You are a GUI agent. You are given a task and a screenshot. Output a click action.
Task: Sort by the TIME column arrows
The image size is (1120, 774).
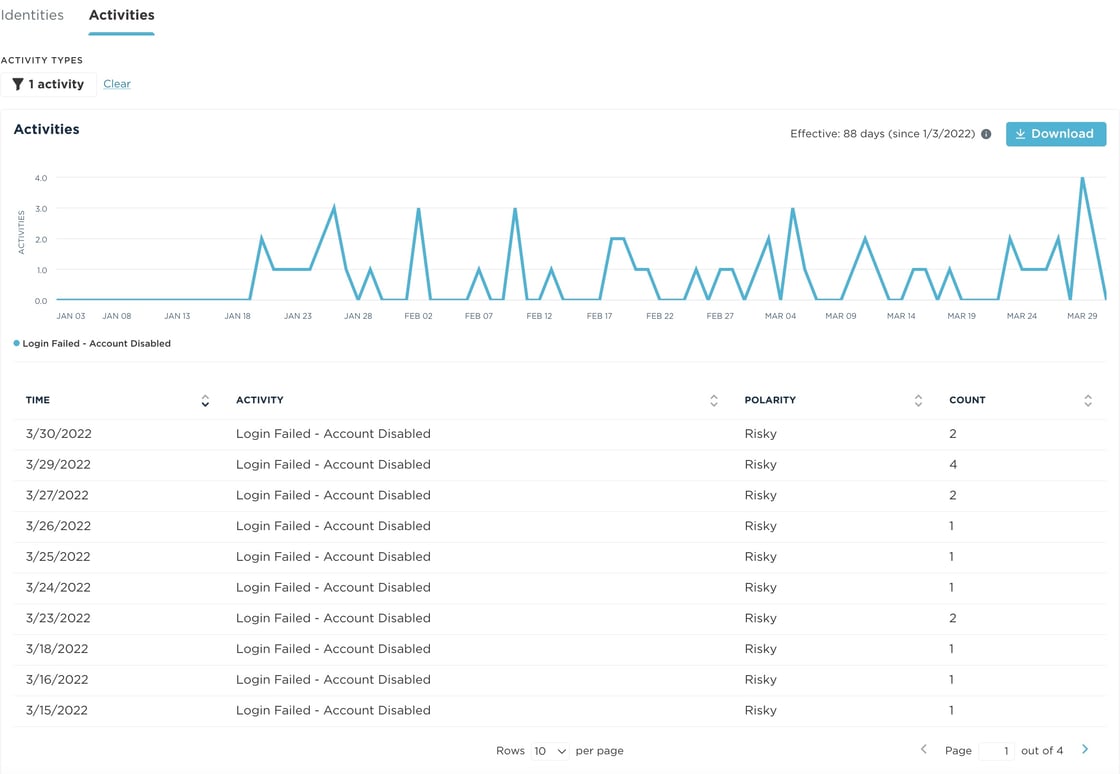pyautogui.click(x=205, y=401)
